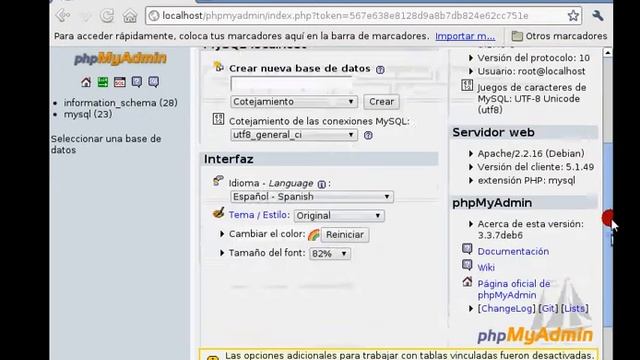Open the 82% font size dropdown
The height and width of the screenshot is (360, 640).
tap(330, 253)
